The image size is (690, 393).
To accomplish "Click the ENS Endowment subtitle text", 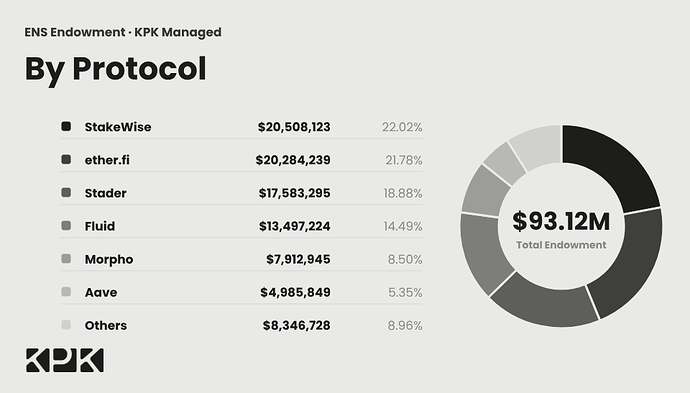I will 75,32.
